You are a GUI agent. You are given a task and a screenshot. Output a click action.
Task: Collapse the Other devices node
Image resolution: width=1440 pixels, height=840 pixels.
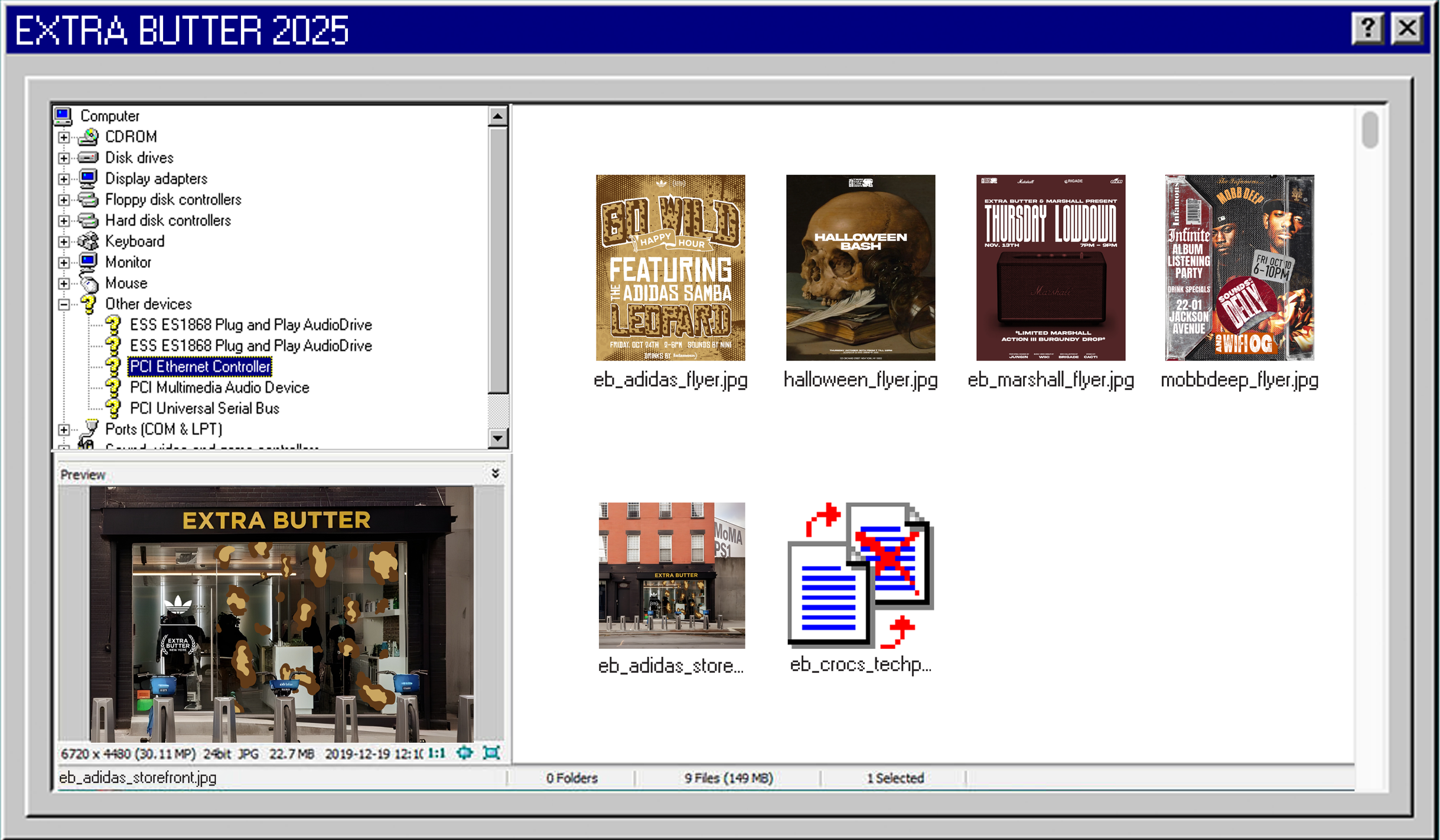click(x=63, y=303)
